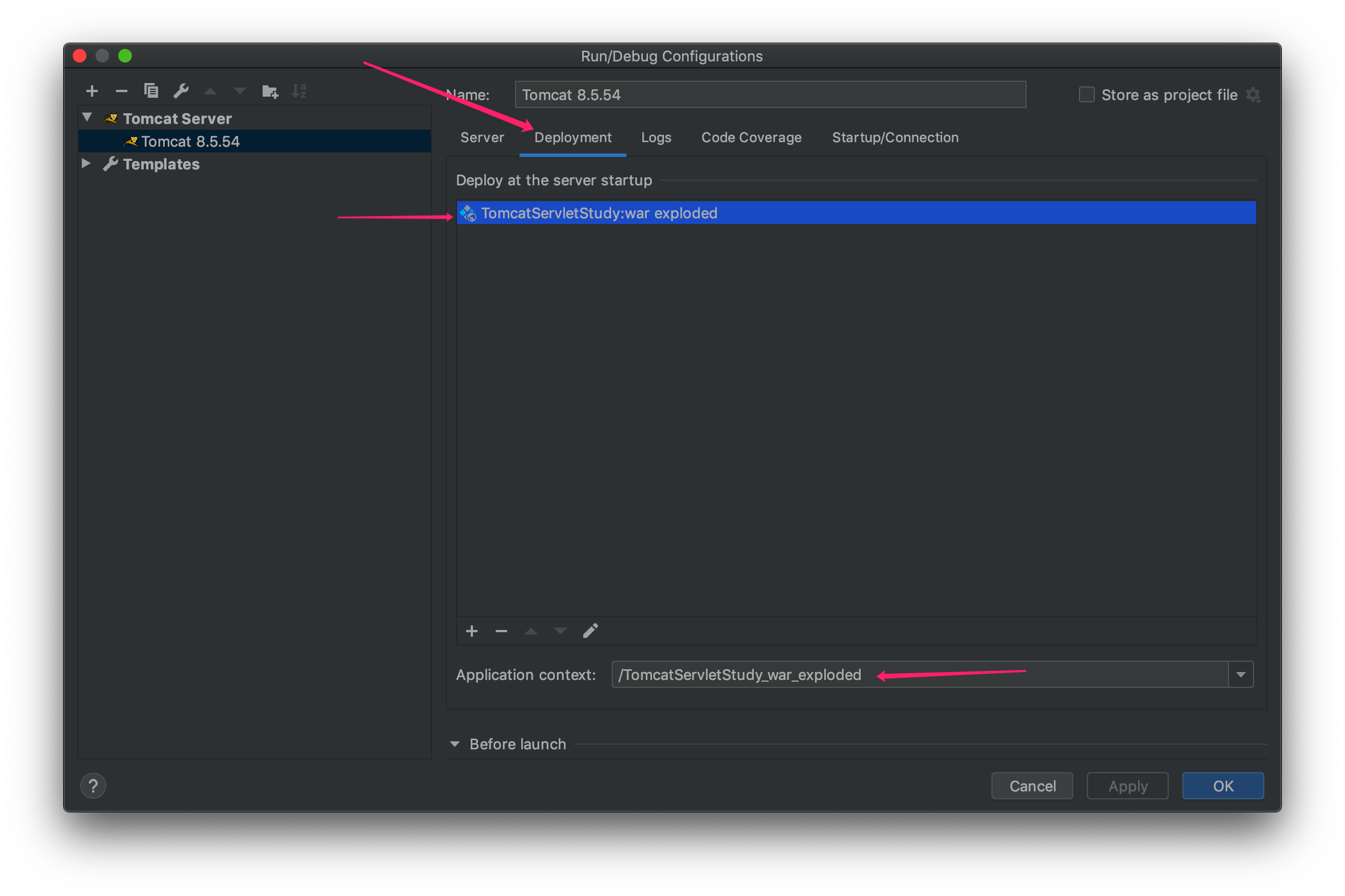The height and width of the screenshot is (896, 1345).
Task: Click the add new configuration plus icon
Action: tap(92, 91)
